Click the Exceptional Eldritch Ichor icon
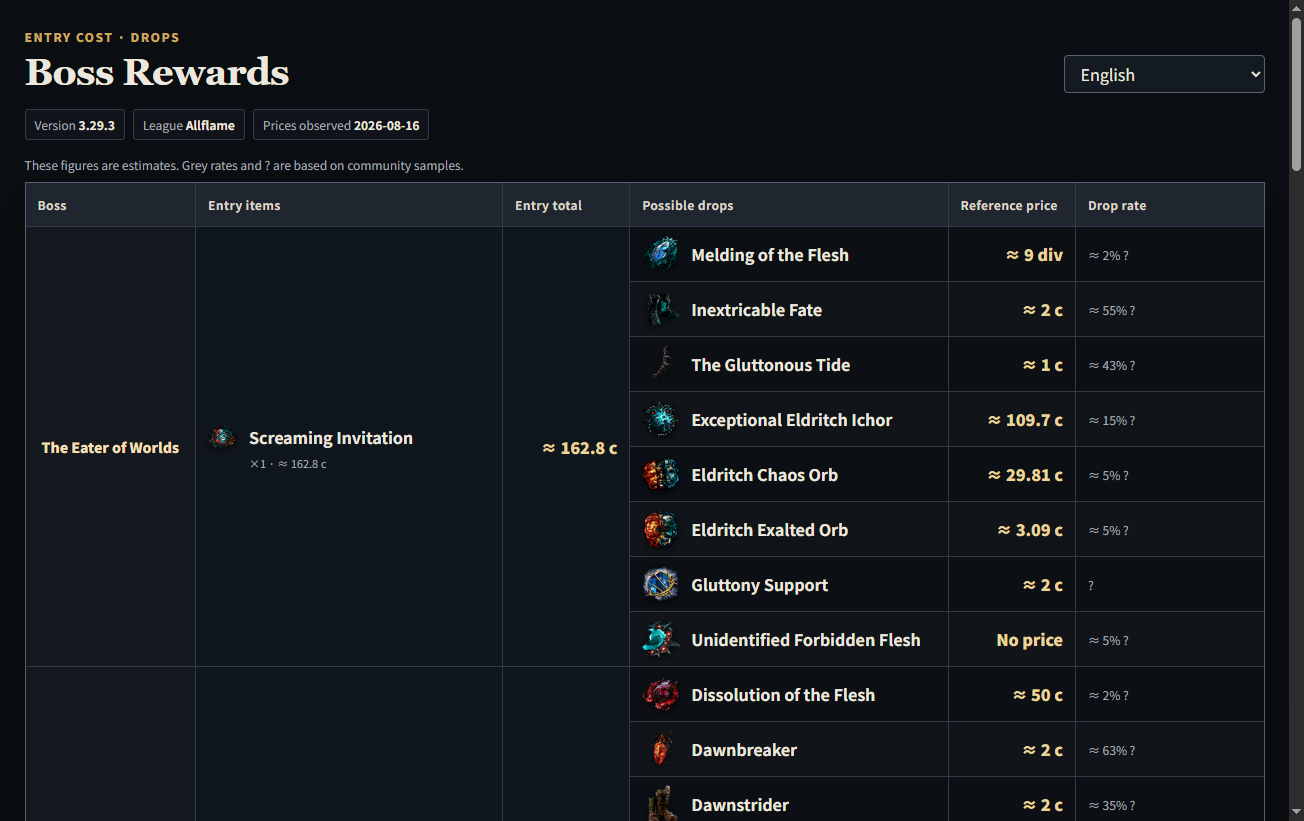The image size is (1304, 821). point(661,419)
